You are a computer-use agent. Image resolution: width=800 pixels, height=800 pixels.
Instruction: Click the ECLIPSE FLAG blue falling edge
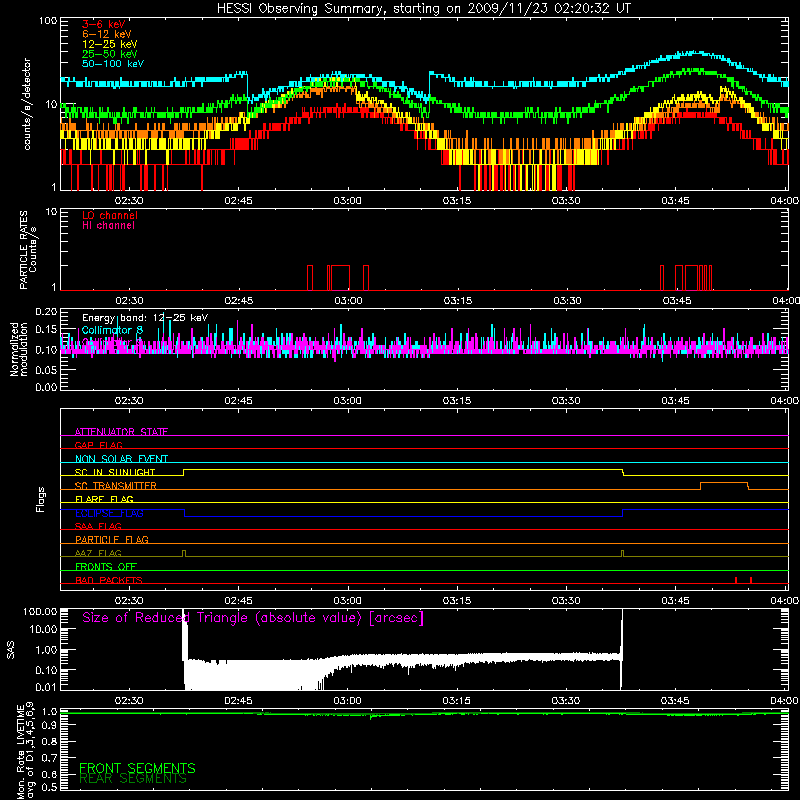coord(184,513)
